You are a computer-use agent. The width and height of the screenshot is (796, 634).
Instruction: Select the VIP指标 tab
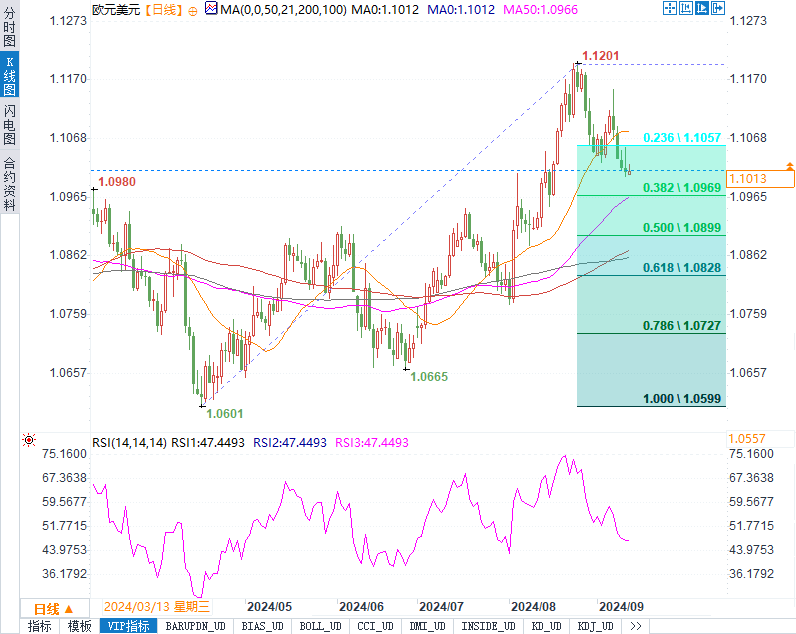coord(128,626)
